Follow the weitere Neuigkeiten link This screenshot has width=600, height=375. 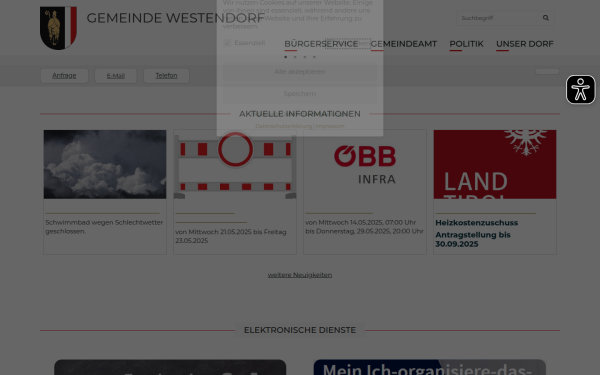pyautogui.click(x=300, y=275)
